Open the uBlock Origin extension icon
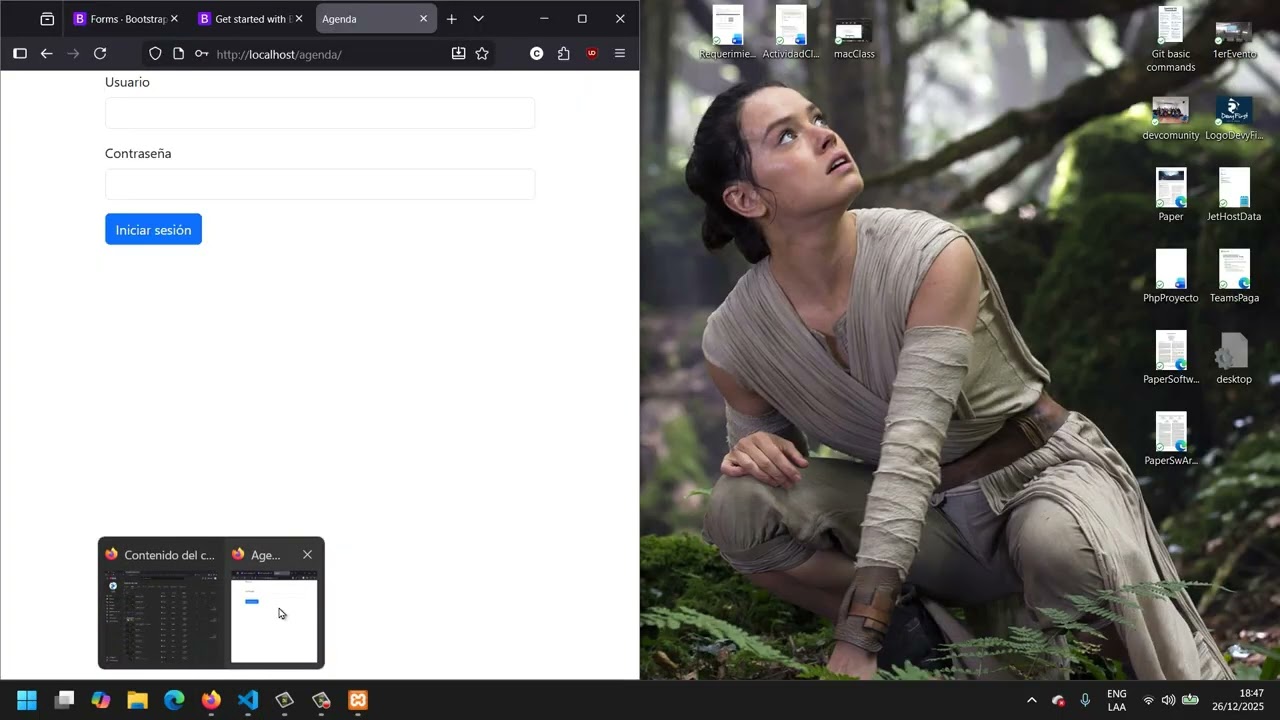The width and height of the screenshot is (1280, 720). (592, 54)
